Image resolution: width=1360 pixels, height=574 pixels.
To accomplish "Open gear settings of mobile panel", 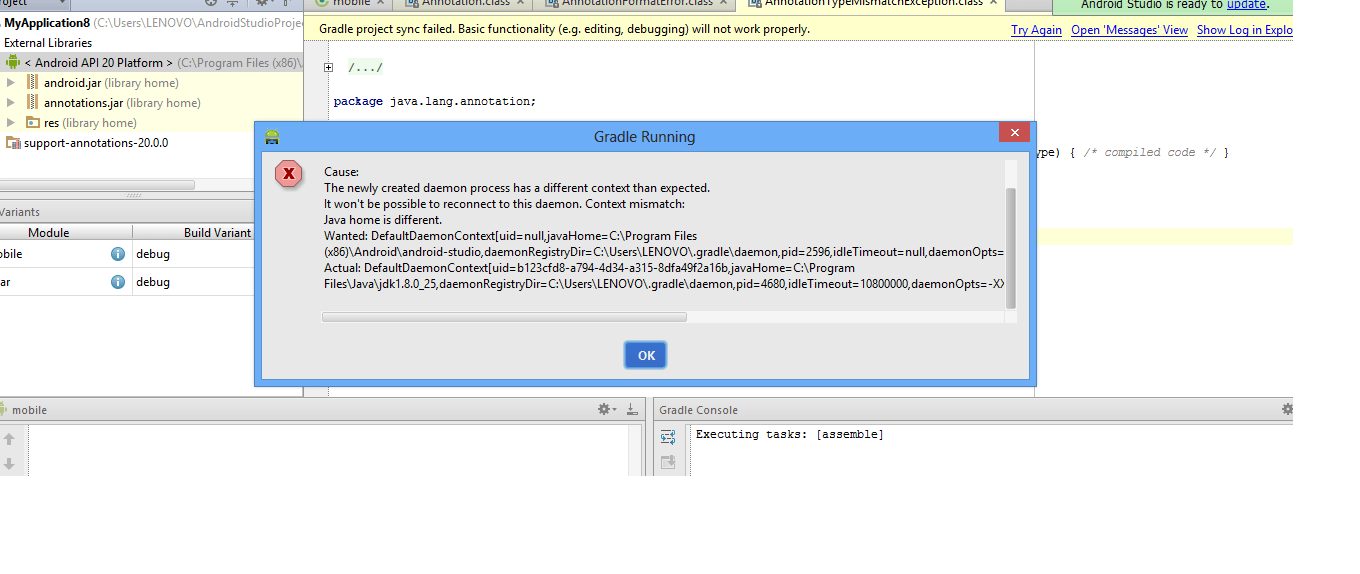I will (x=607, y=409).
